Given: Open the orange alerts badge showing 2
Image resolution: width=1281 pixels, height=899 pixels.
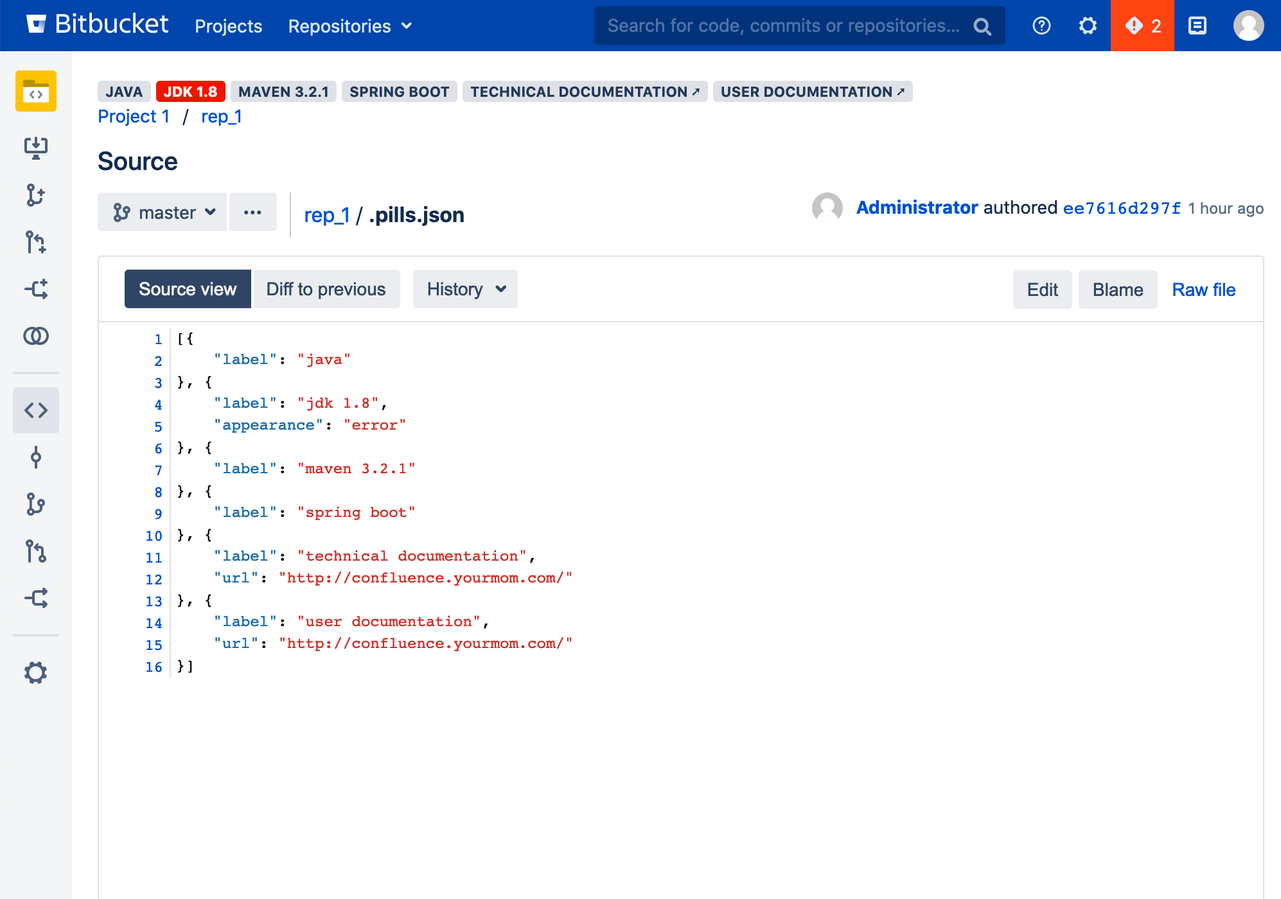Looking at the screenshot, I should pos(1142,26).
